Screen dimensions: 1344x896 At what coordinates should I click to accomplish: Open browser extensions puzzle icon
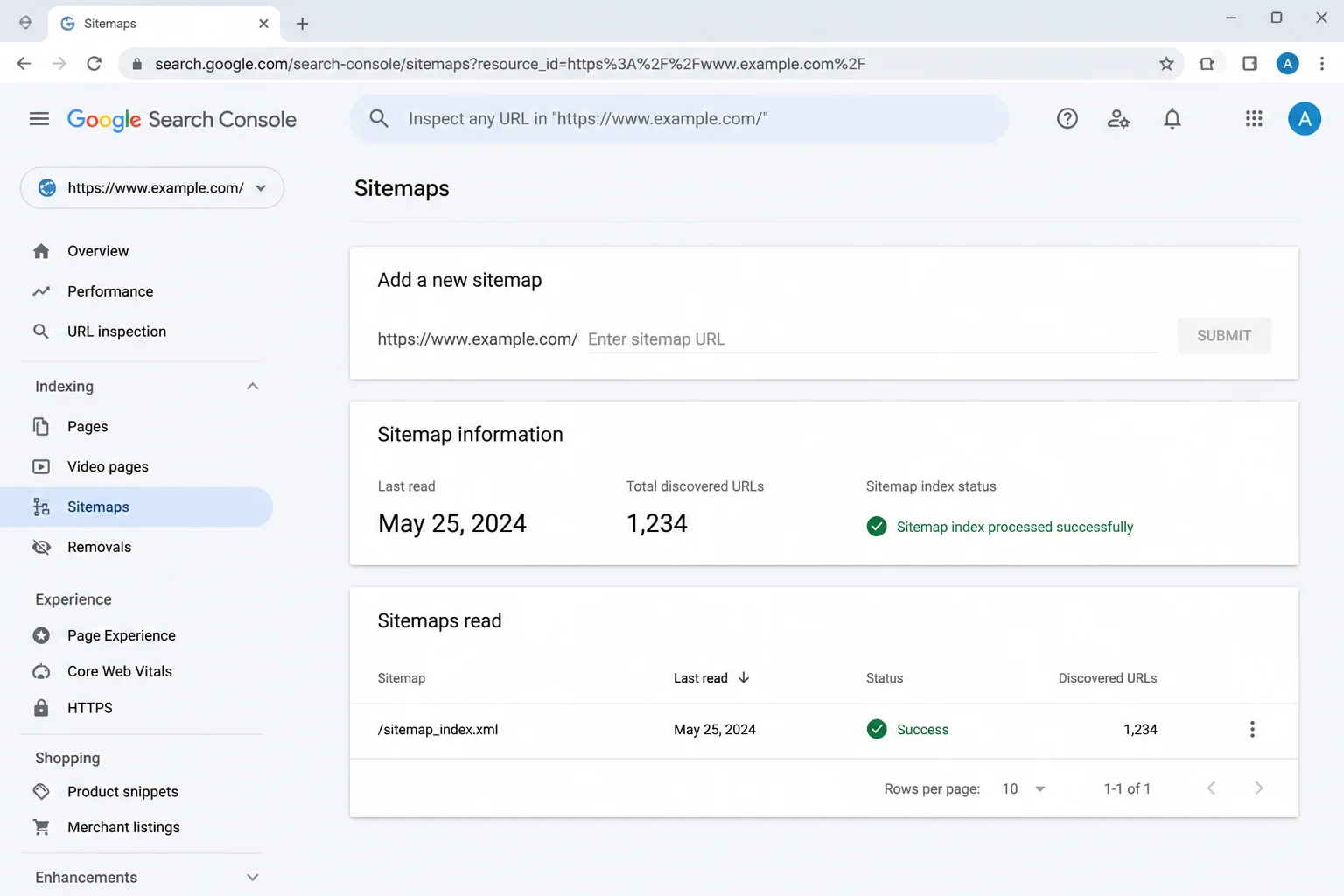point(1207,64)
